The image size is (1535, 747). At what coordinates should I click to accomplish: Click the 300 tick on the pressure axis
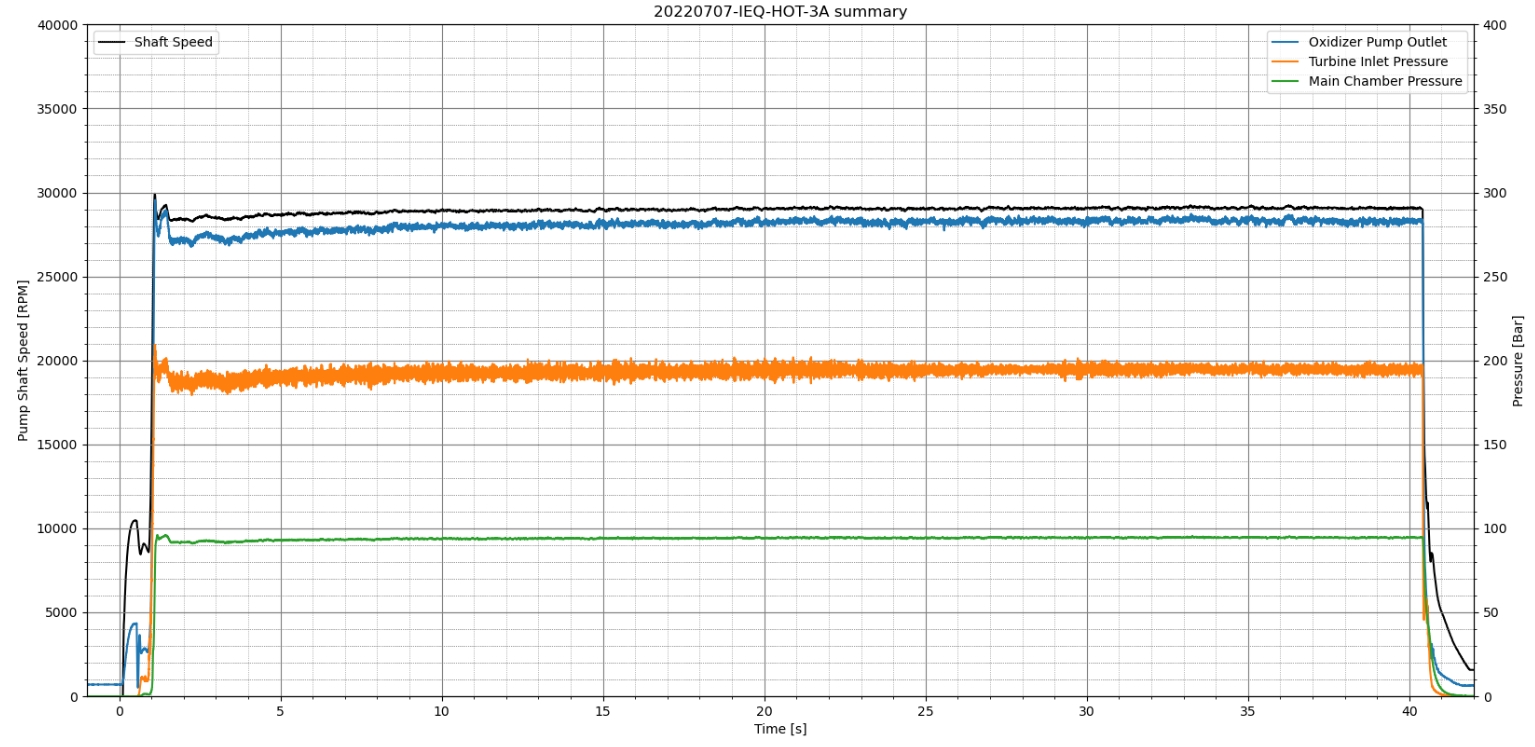tap(1494, 193)
